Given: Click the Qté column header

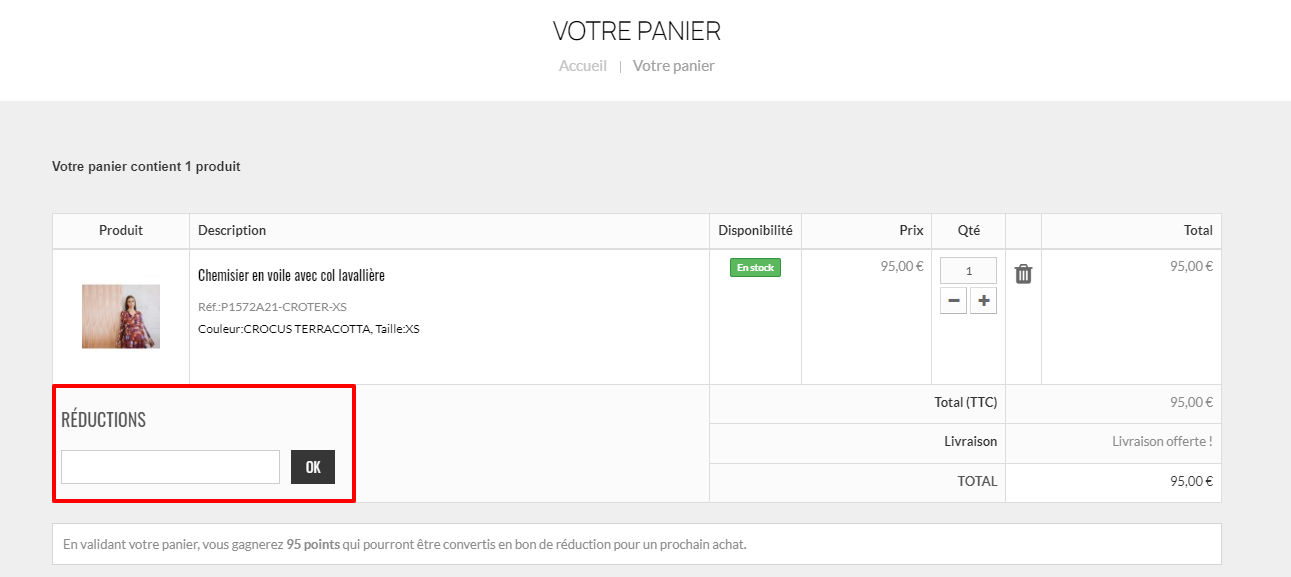Looking at the screenshot, I should (x=969, y=230).
